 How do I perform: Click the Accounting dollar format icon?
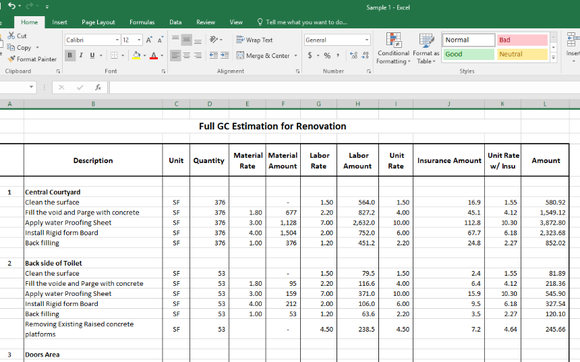310,55
